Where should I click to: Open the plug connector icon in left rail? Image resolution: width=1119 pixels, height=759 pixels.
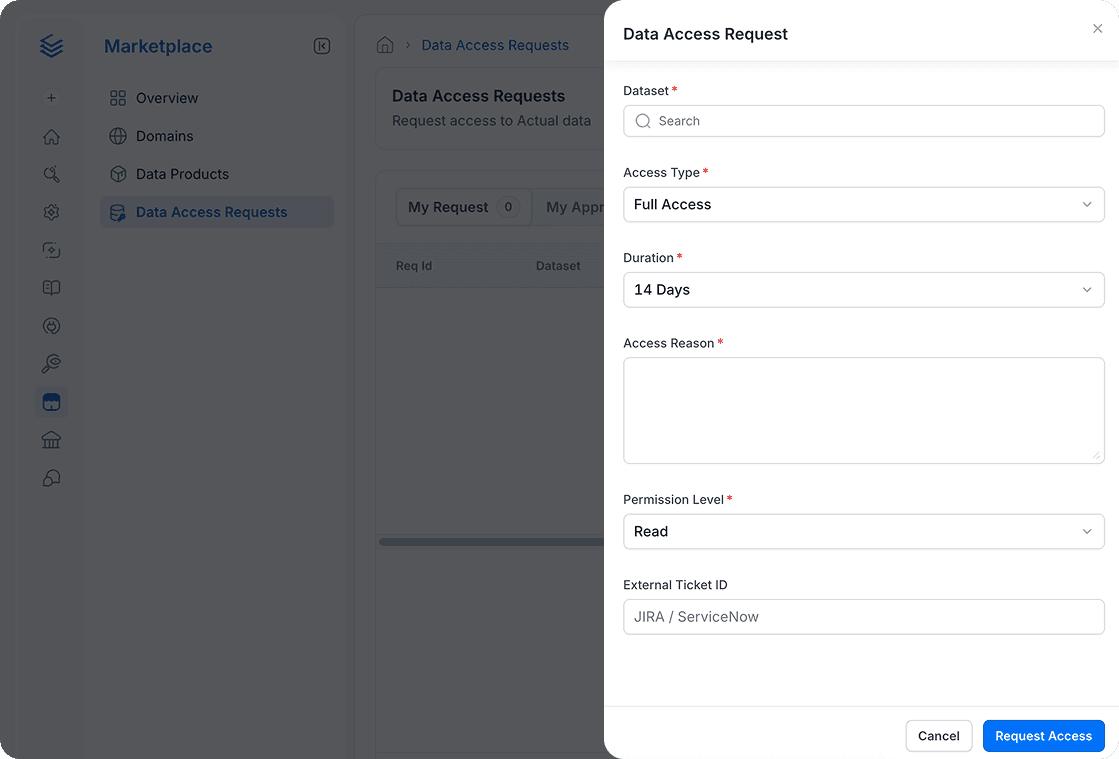coord(51,326)
